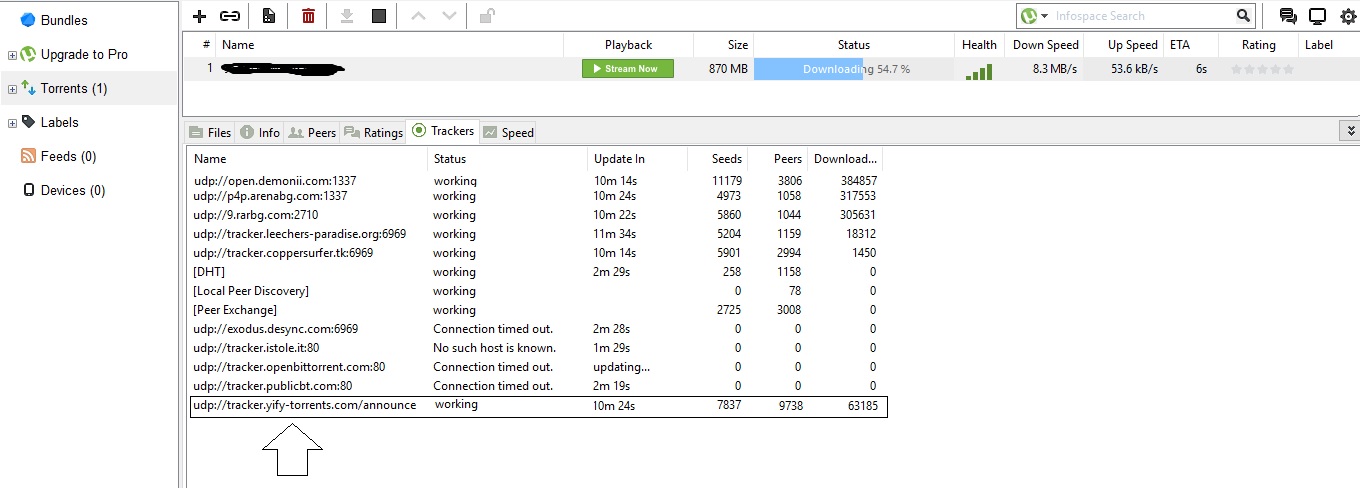
Task: Stop the torrent with the square icon
Action: click(x=378, y=16)
